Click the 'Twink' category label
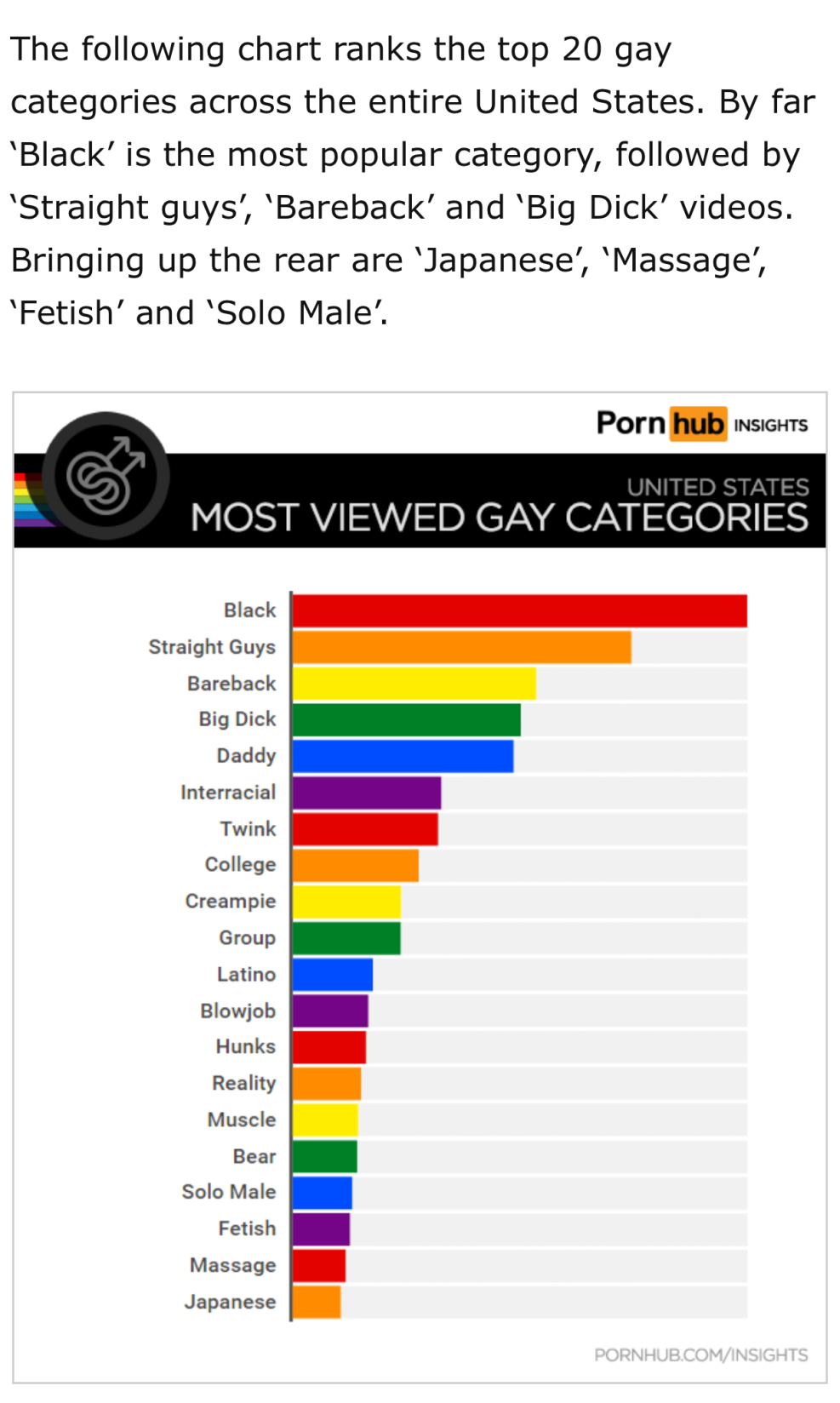840x1403 pixels. pos(248,828)
